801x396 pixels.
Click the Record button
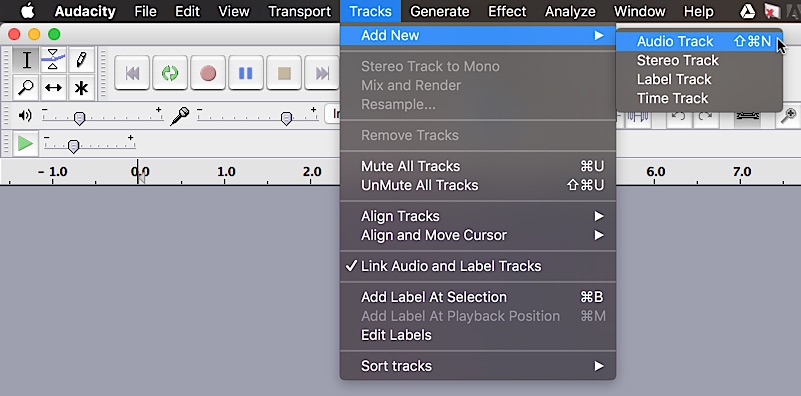click(x=208, y=73)
